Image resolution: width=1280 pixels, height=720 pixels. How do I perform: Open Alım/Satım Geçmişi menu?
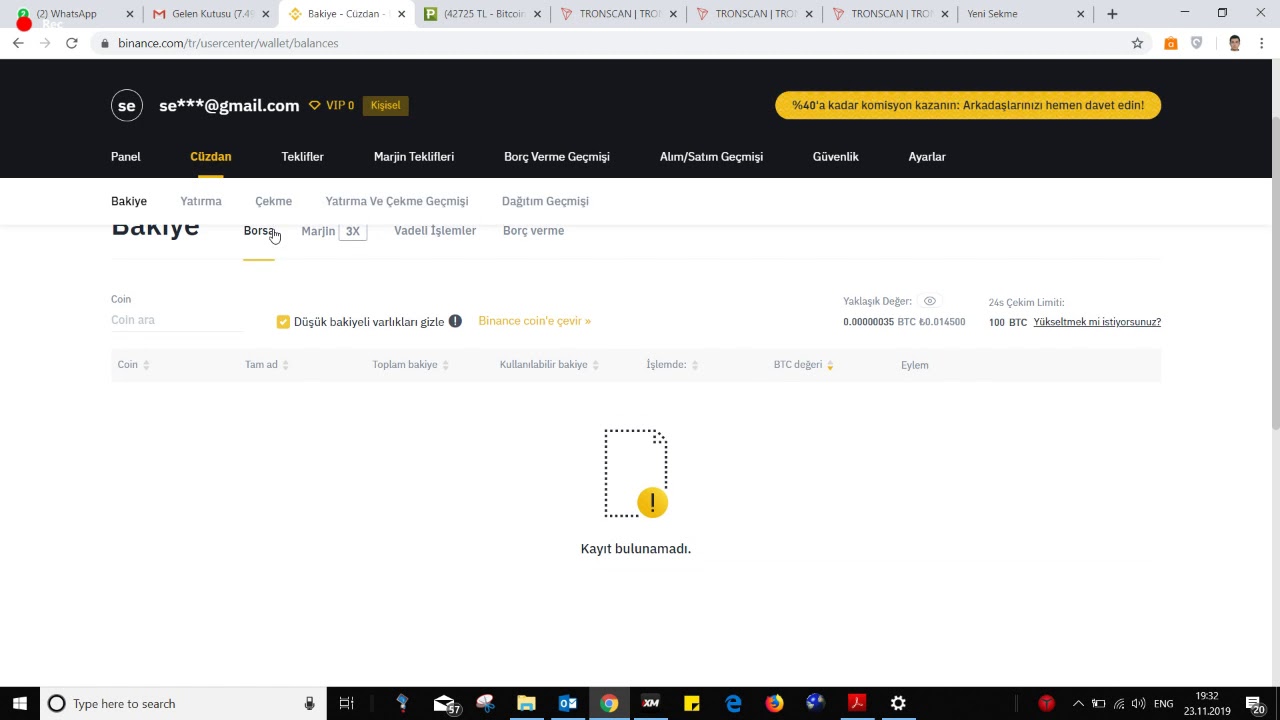[711, 157]
